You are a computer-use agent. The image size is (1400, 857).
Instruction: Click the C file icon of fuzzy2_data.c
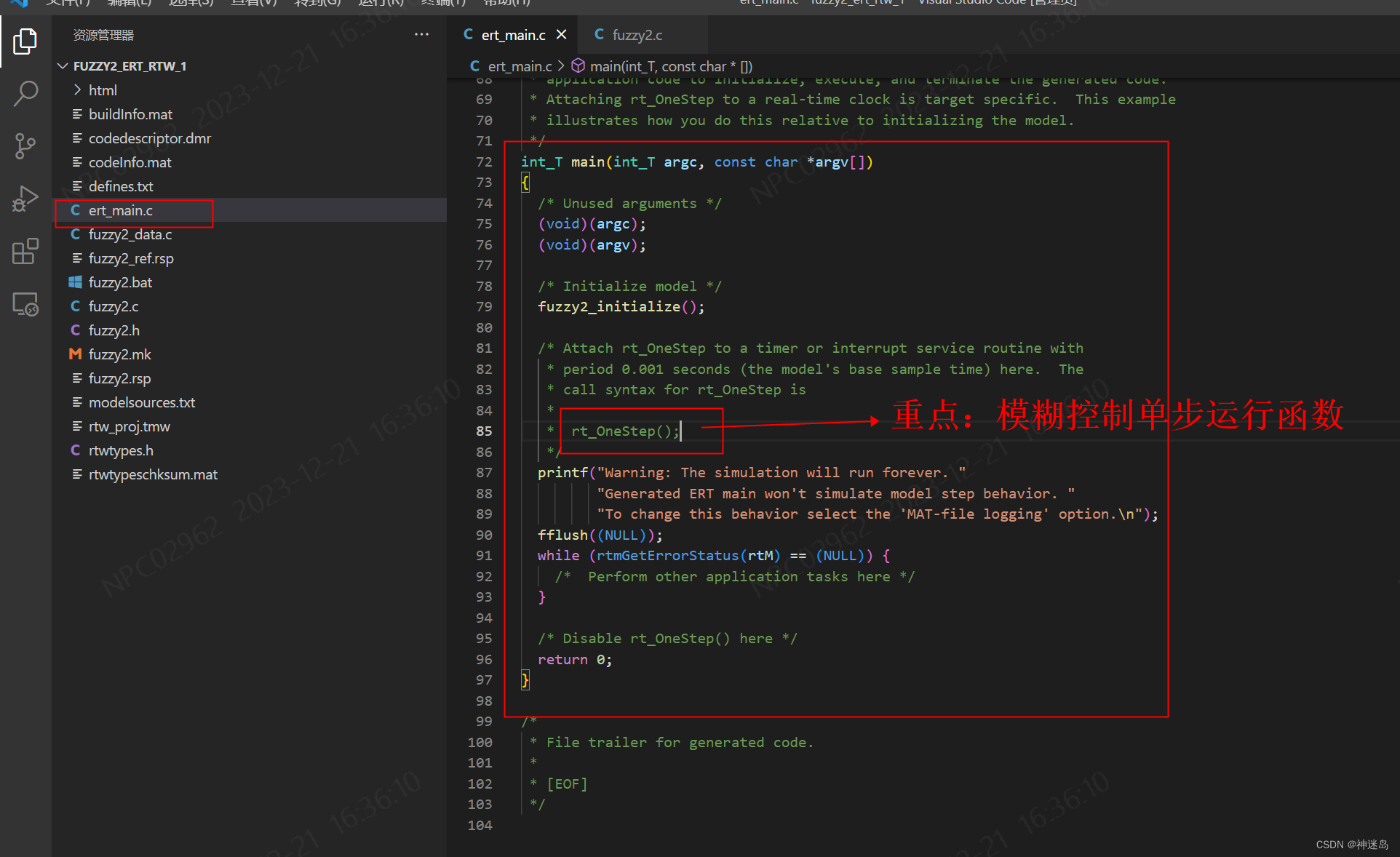[x=75, y=234]
